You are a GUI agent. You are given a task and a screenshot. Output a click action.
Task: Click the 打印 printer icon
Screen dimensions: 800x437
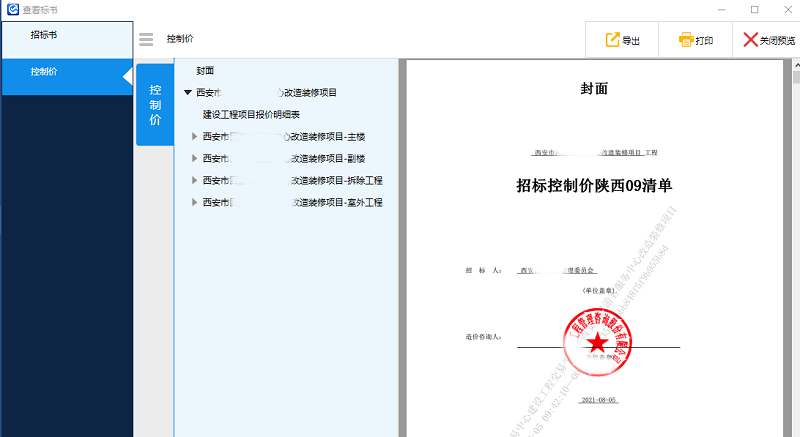pyautogui.click(x=686, y=40)
